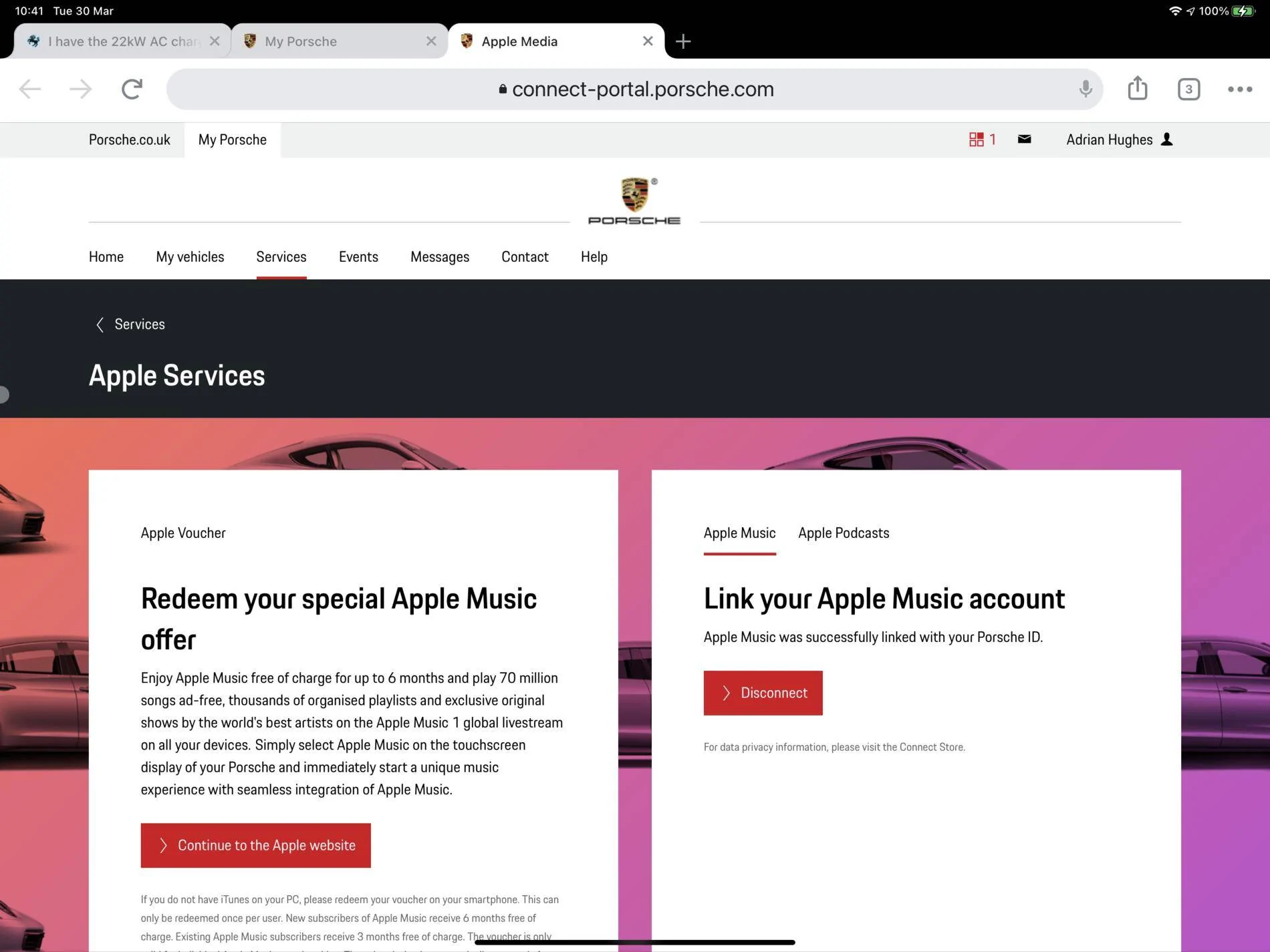The image size is (1270, 952).
Task: Tap the home indicator bar at the bottom
Action: [x=635, y=942]
